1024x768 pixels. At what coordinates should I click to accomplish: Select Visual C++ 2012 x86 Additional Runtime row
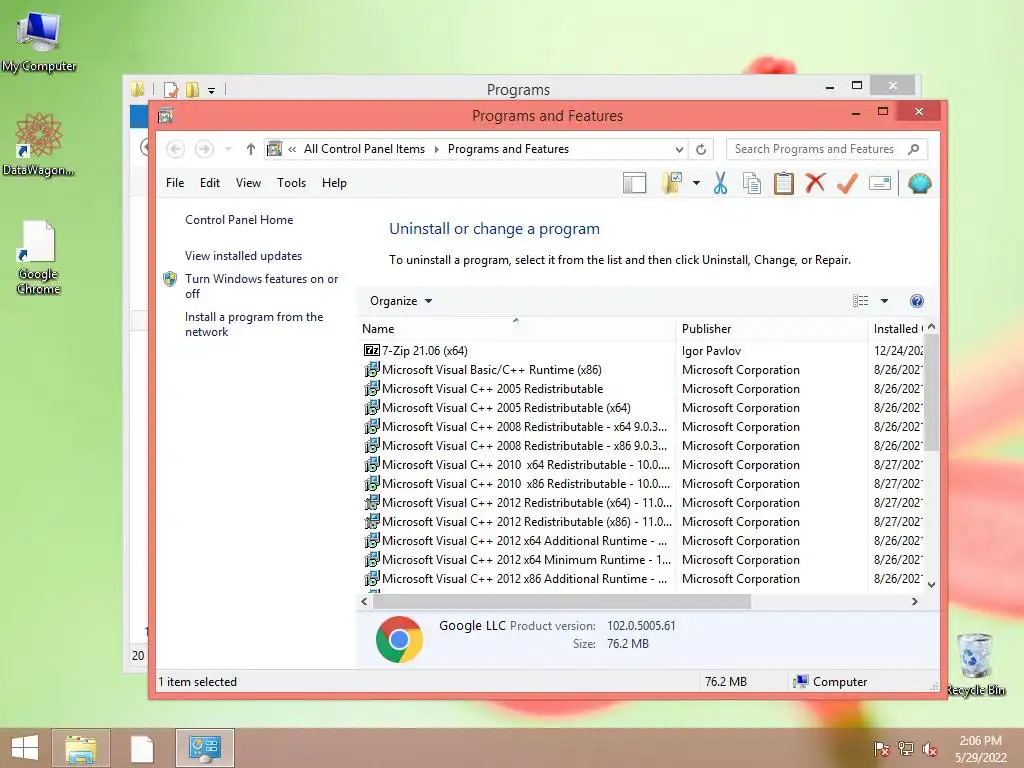click(x=524, y=579)
